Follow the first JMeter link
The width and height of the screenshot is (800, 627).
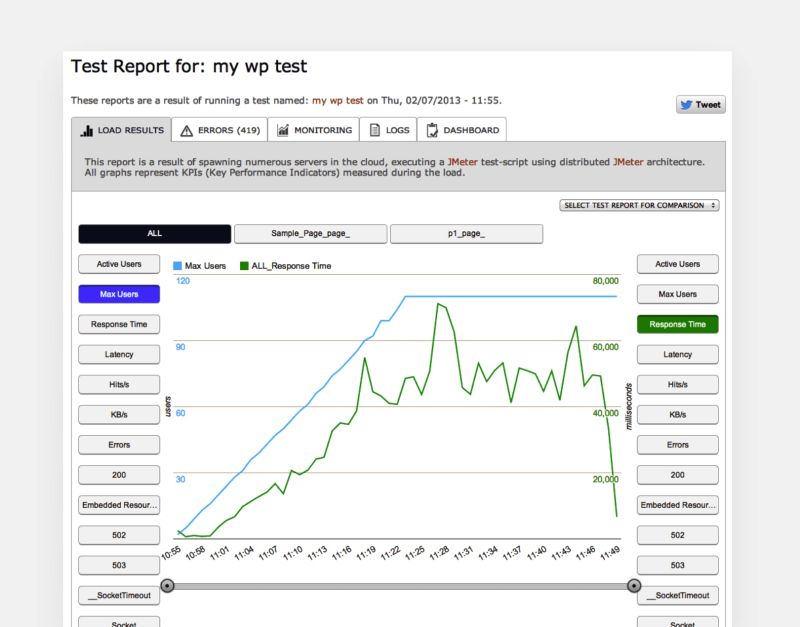pyautogui.click(x=463, y=162)
